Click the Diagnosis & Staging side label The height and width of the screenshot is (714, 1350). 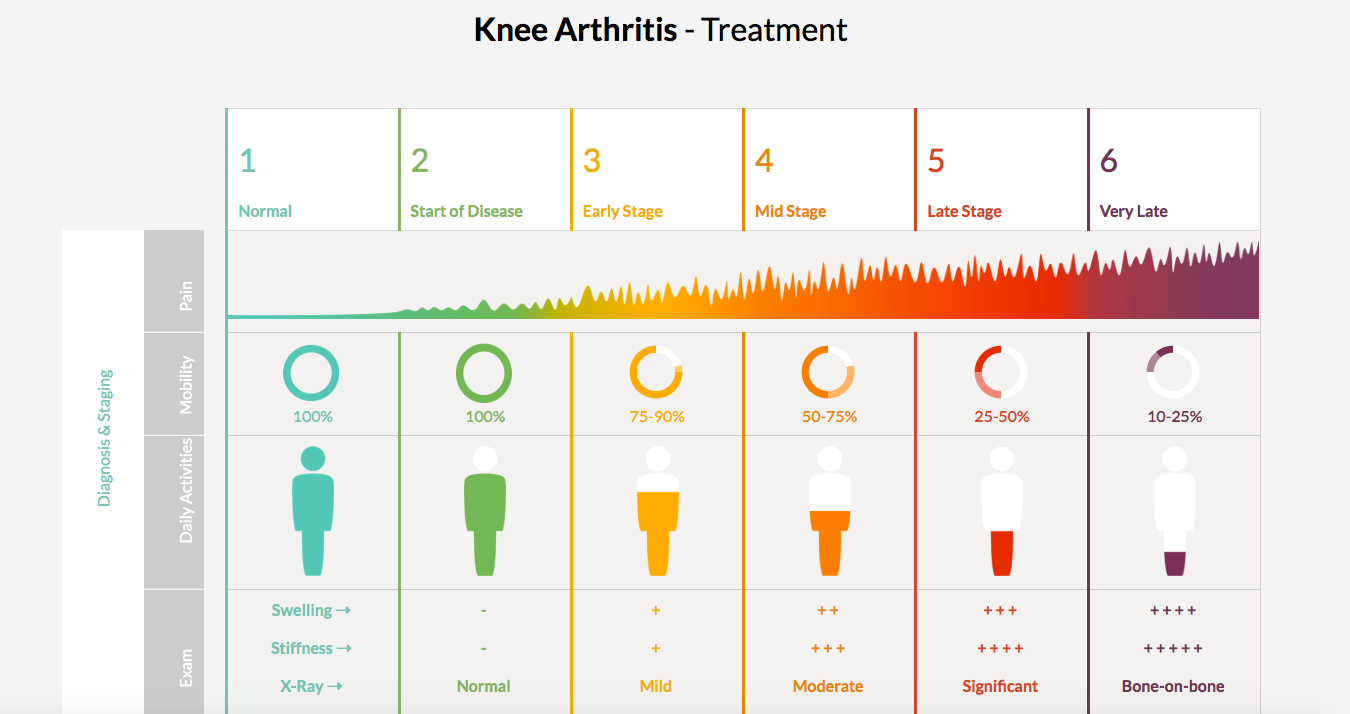pyautogui.click(x=105, y=438)
